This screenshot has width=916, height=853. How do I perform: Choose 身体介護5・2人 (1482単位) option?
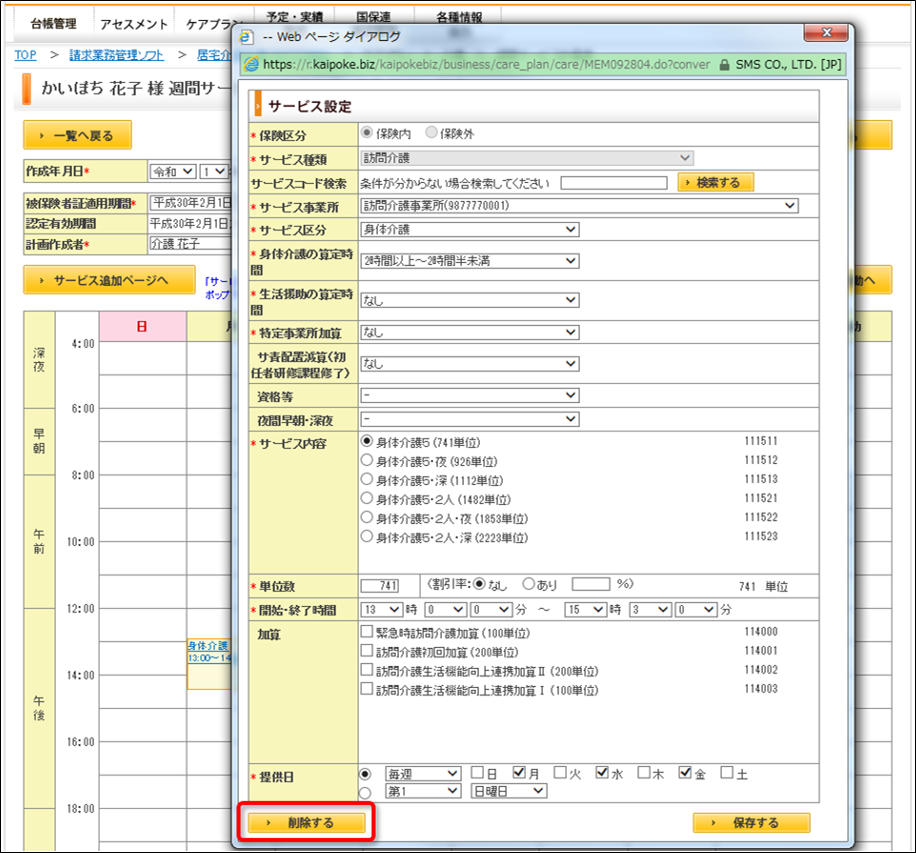coord(367,498)
